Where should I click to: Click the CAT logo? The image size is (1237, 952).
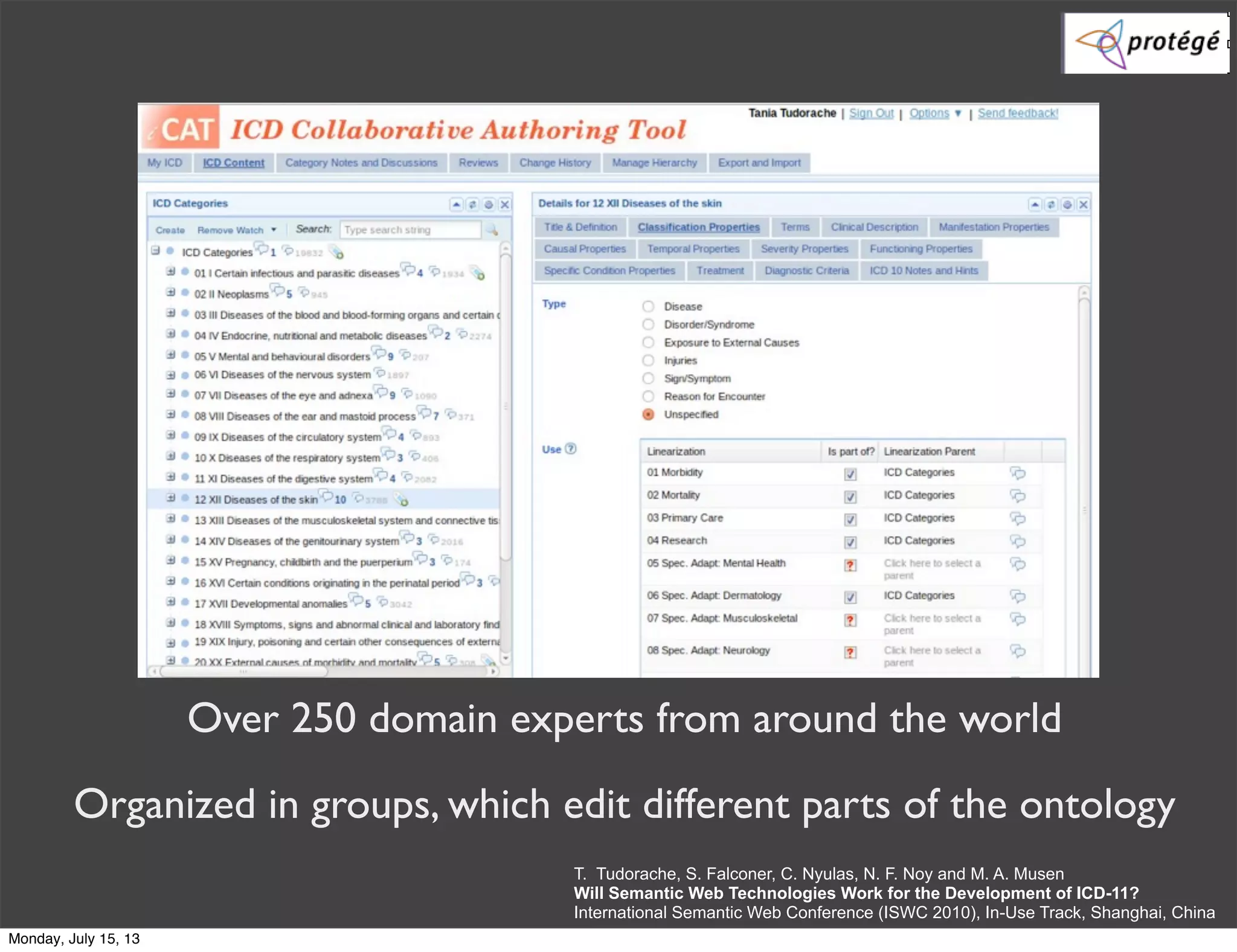point(181,128)
